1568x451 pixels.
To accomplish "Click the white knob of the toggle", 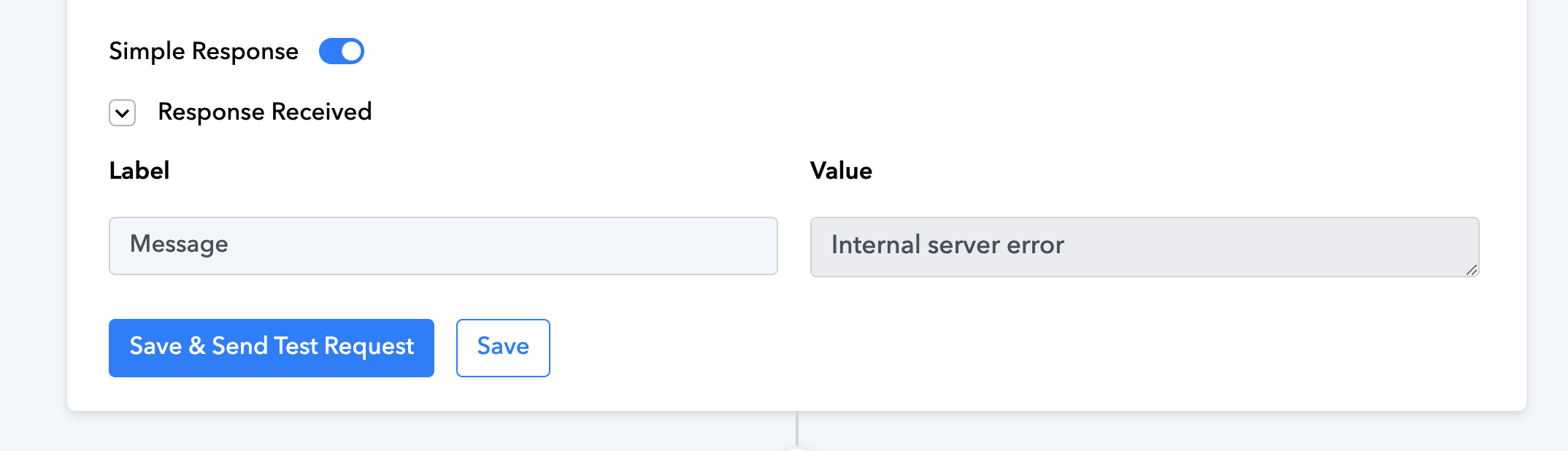I will click(x=352, y=51).
